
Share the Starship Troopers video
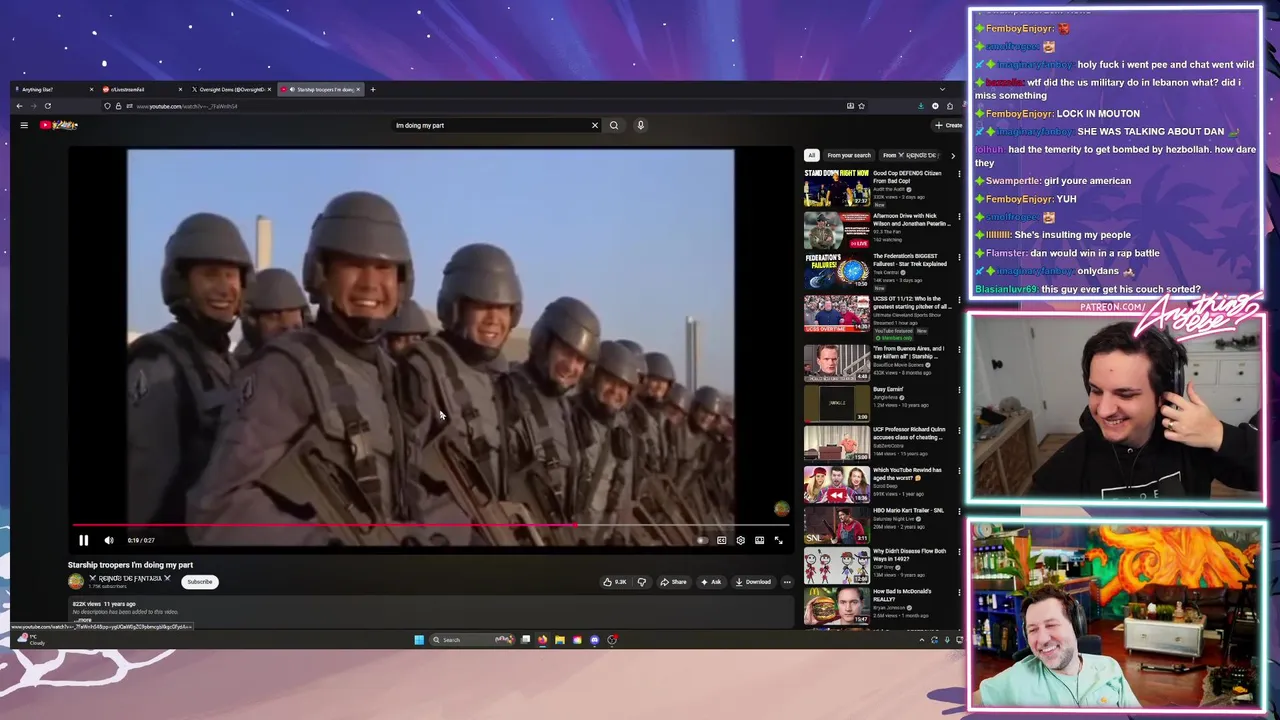(x=673, y=582)
